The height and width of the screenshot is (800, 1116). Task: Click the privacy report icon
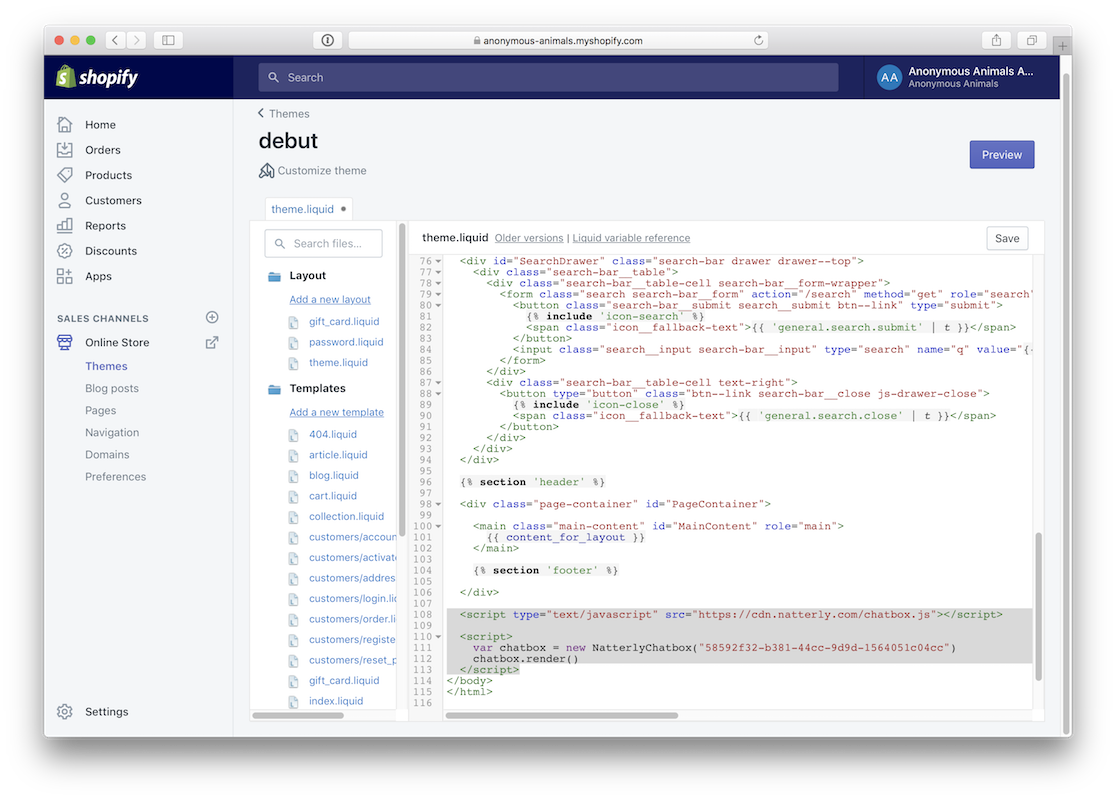click(x=327, y=40)
